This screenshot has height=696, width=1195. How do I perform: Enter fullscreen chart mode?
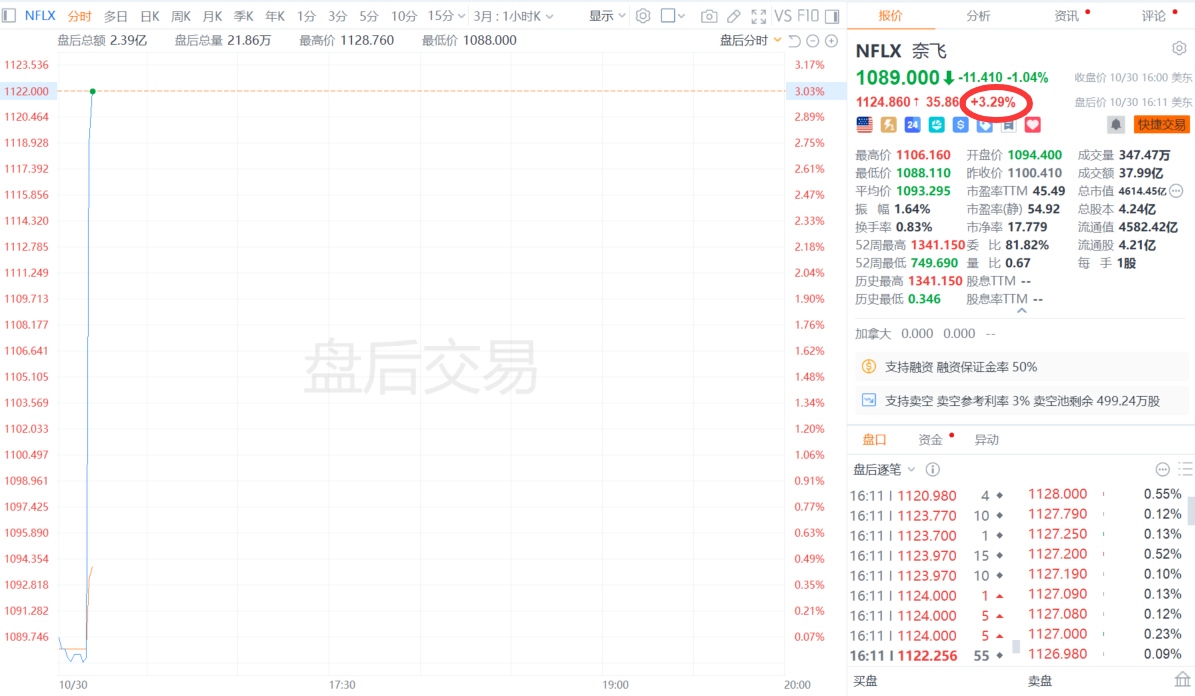756,16
